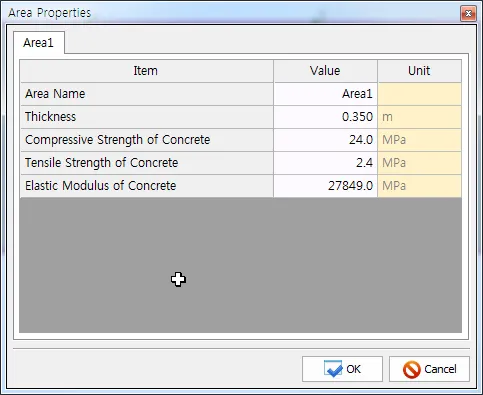Edit the Thickness value 0.350

tap(325, 117)
